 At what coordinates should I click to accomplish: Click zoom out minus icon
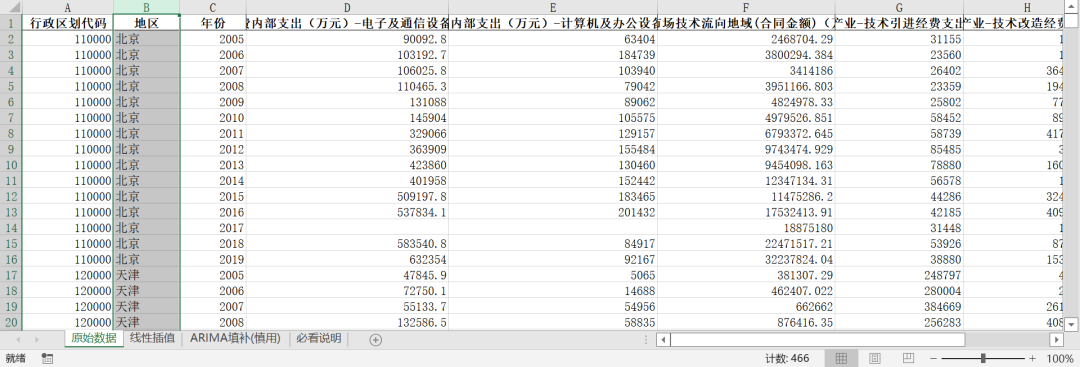pos(933,359)
